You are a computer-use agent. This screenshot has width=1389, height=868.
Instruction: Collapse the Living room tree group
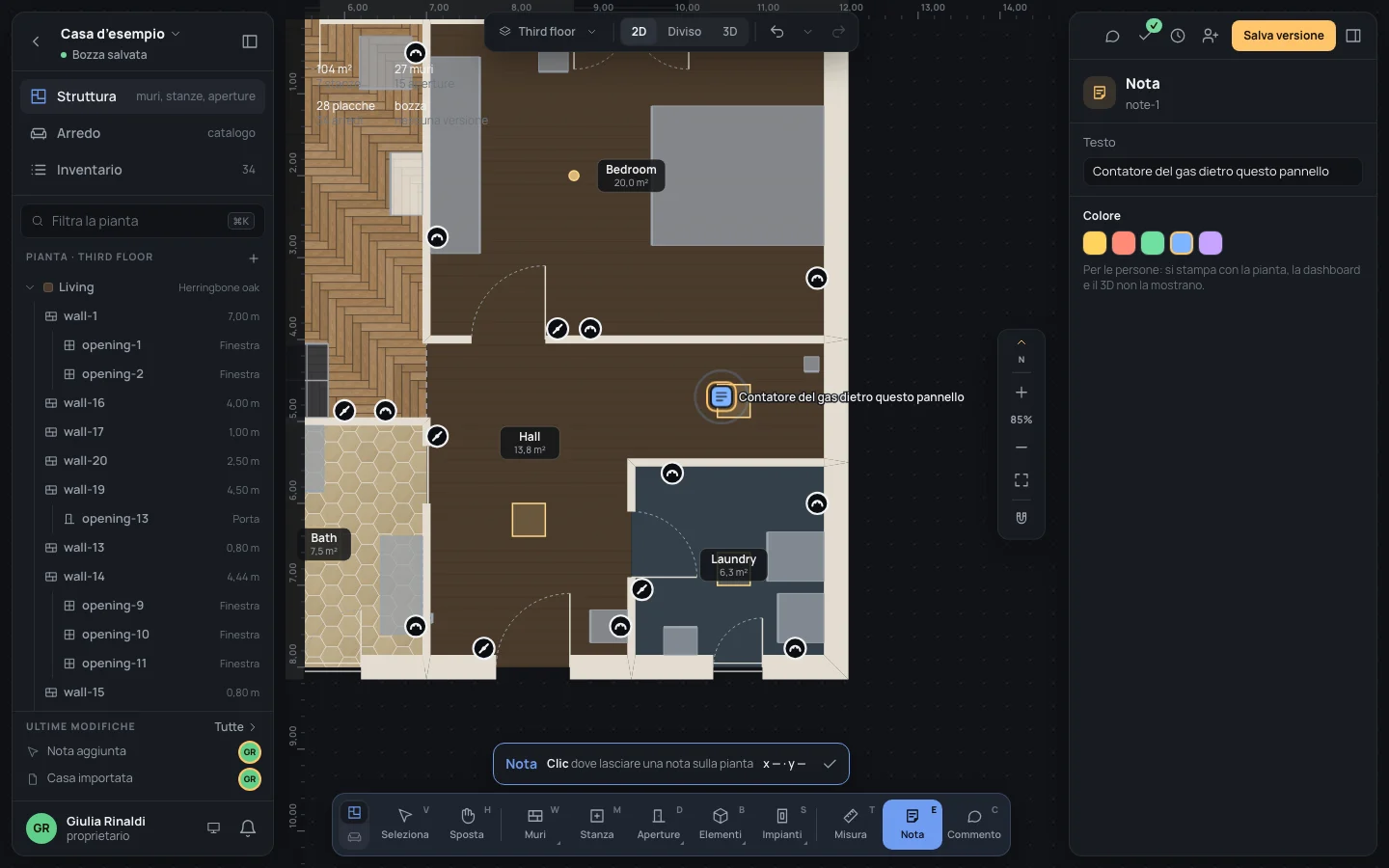[x=30, y=287]
